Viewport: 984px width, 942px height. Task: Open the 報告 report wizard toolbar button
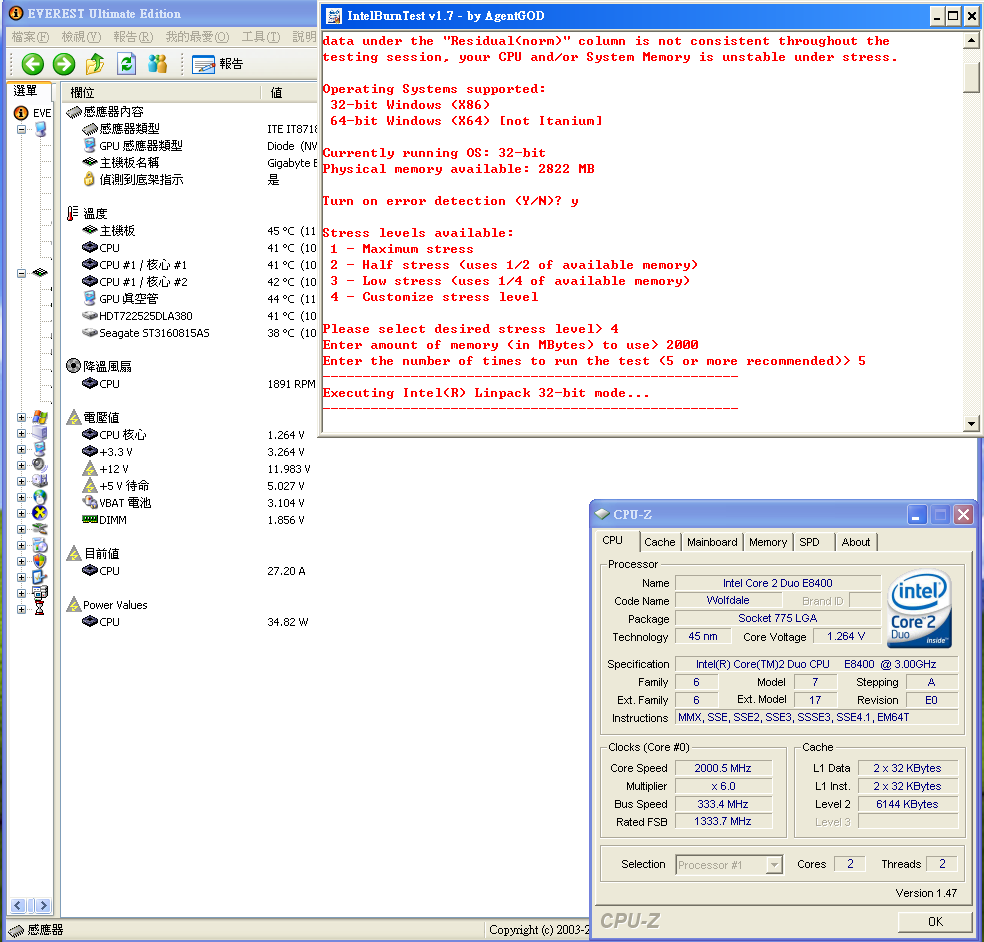[x=217, y=64]
